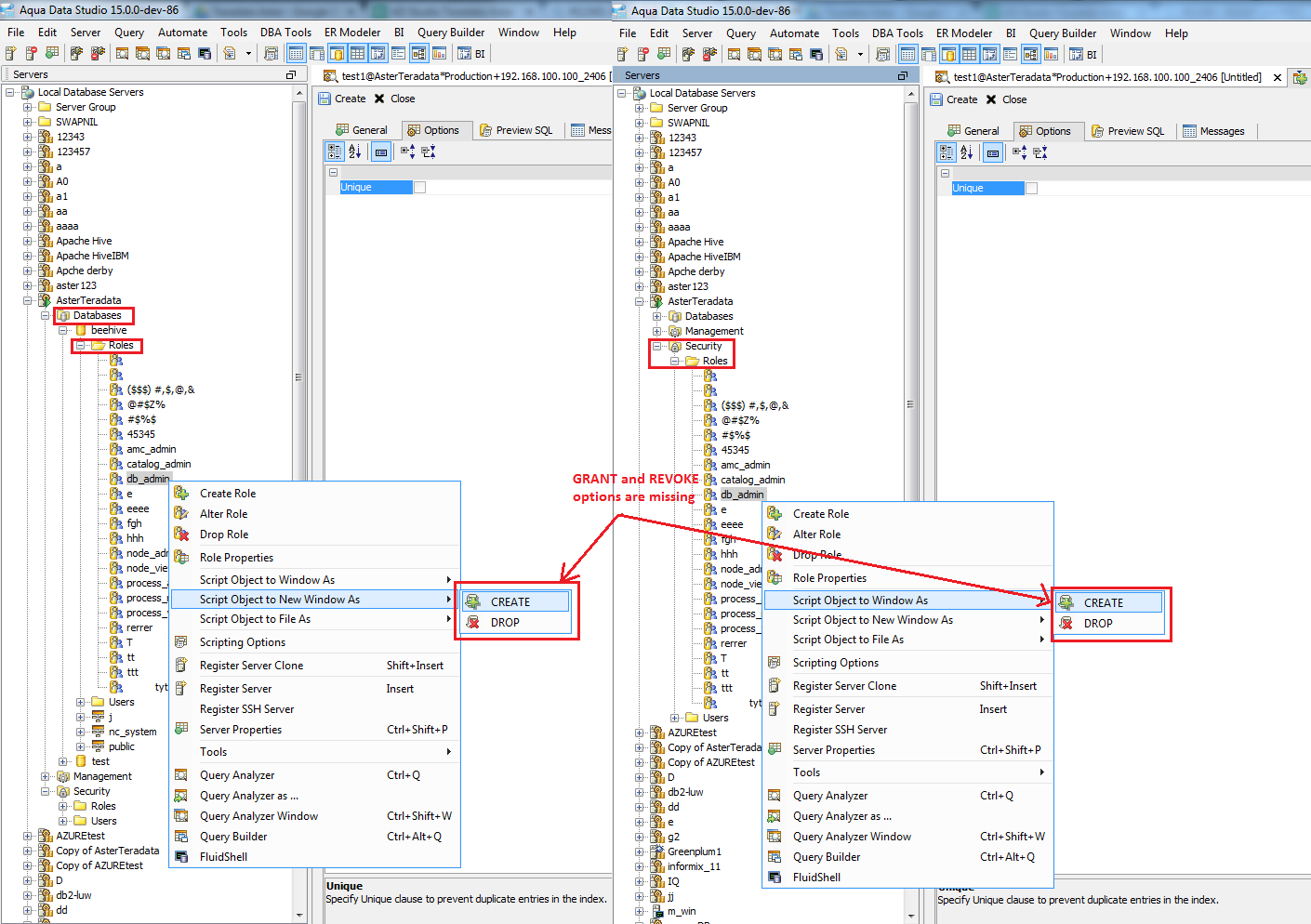Switch to General tab in right window
This screenshot has width=1311, height=924.
[973, 131]
